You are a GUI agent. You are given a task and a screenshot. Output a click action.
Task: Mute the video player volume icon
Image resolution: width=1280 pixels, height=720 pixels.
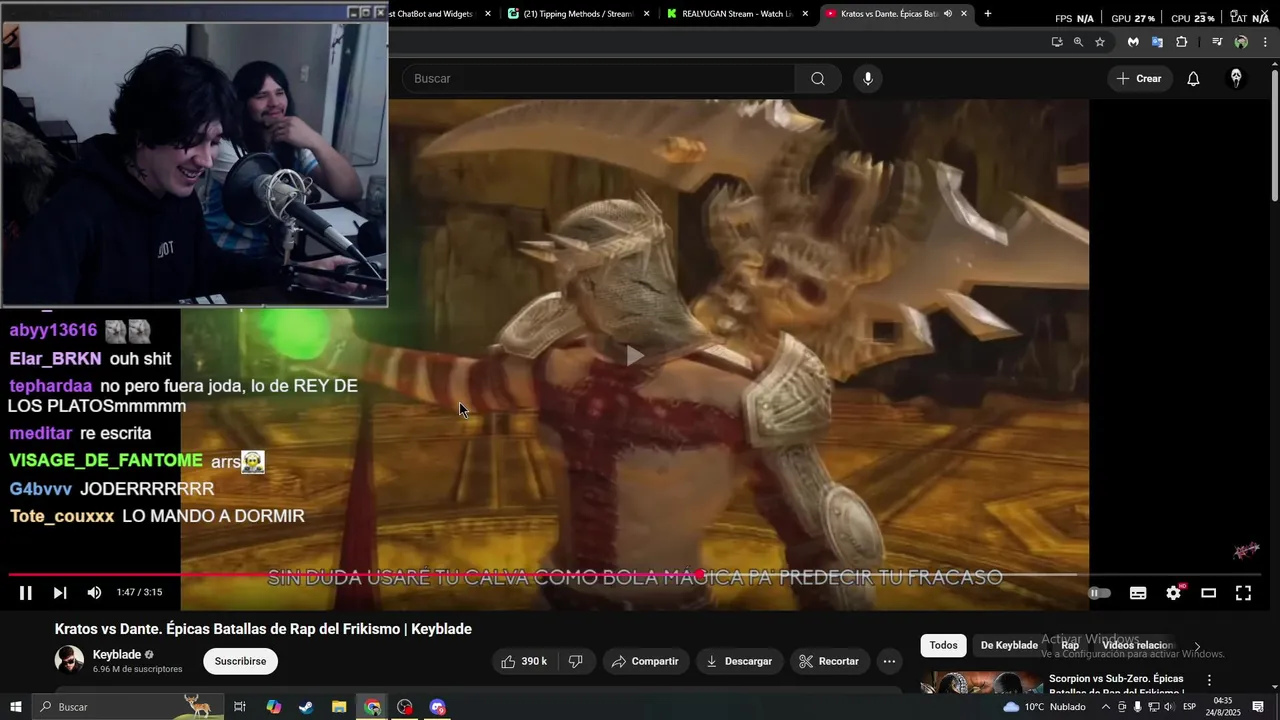[x=94, y=593]
